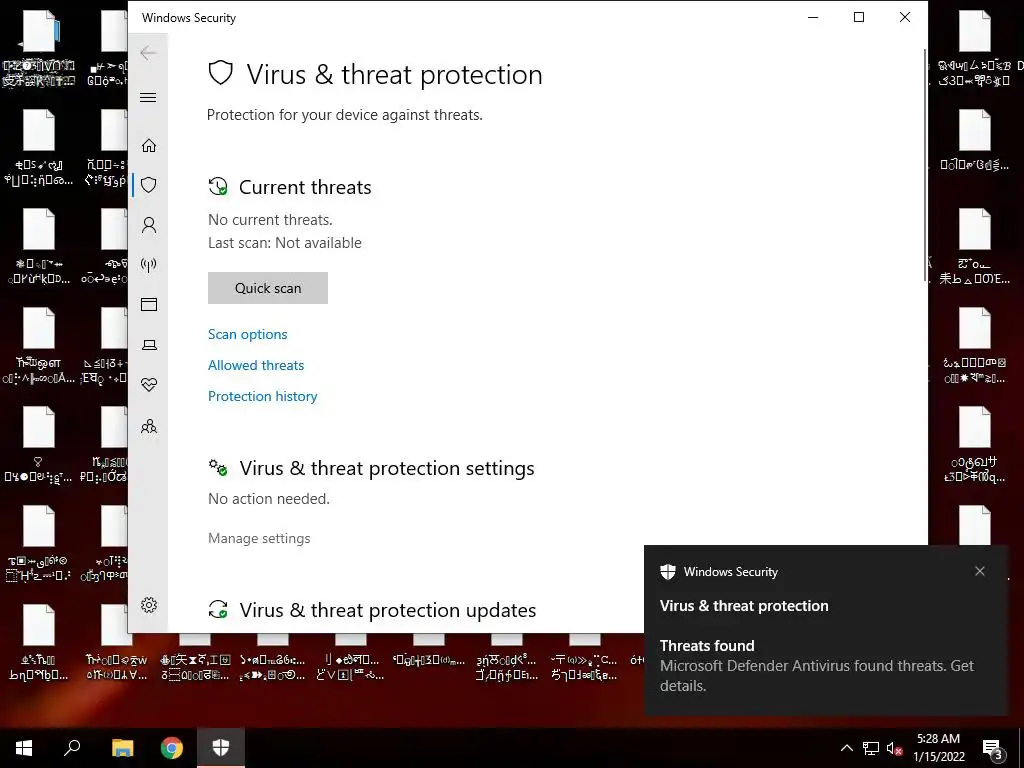Viewport: 1024px width, 768px height.
Task: Close the Windows Security window
Action: tap(904, 18)
